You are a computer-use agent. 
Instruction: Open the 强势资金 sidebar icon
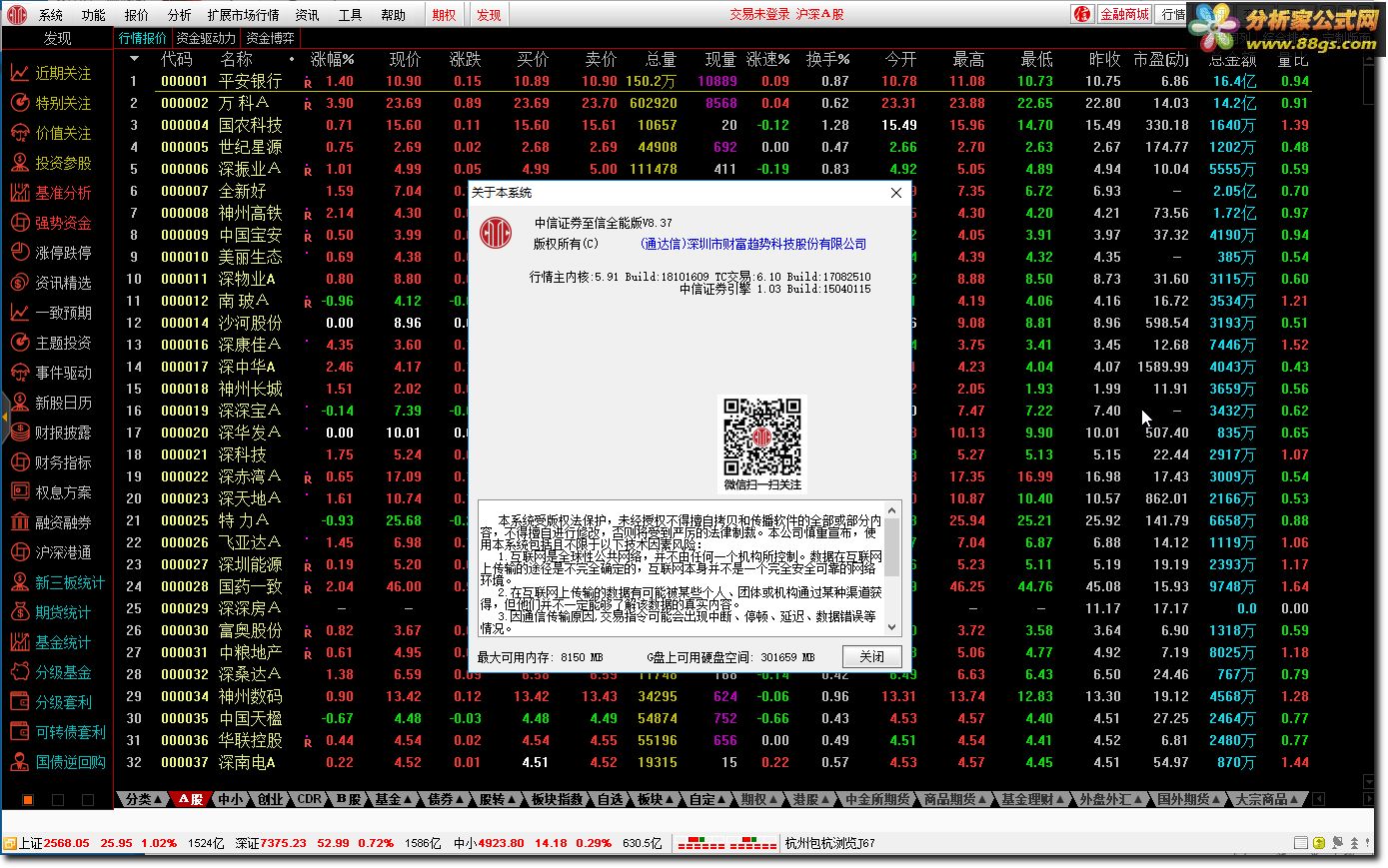19,223
